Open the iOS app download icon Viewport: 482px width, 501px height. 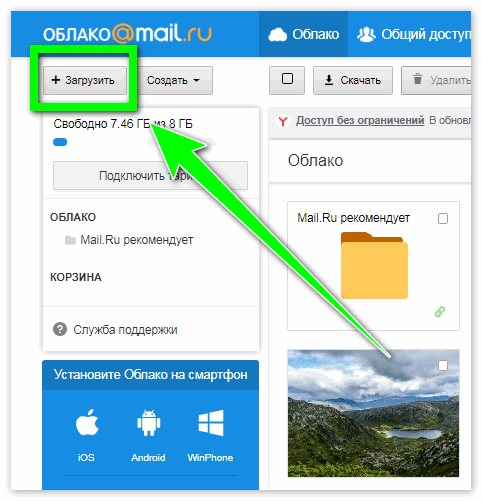87,423
